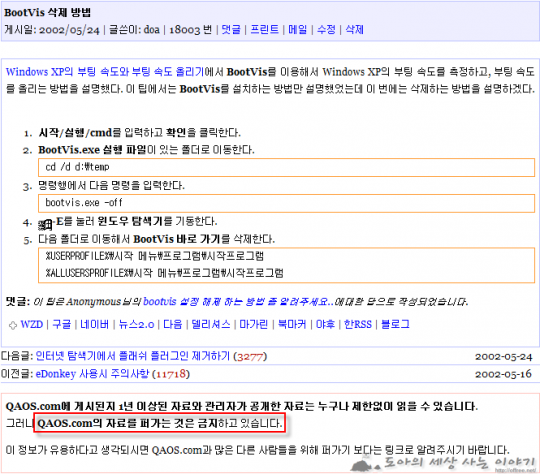This screenshot has height=474, width=540.
Task: Open next post about 인터넷 탐색기 플래쉬 플러그인
Action: click(x=133, y=356)
